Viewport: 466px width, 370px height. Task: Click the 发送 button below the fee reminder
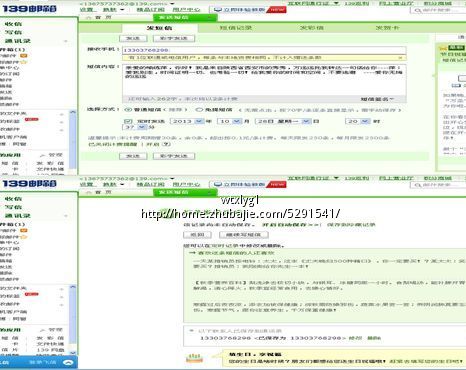(x=133, y=156)
